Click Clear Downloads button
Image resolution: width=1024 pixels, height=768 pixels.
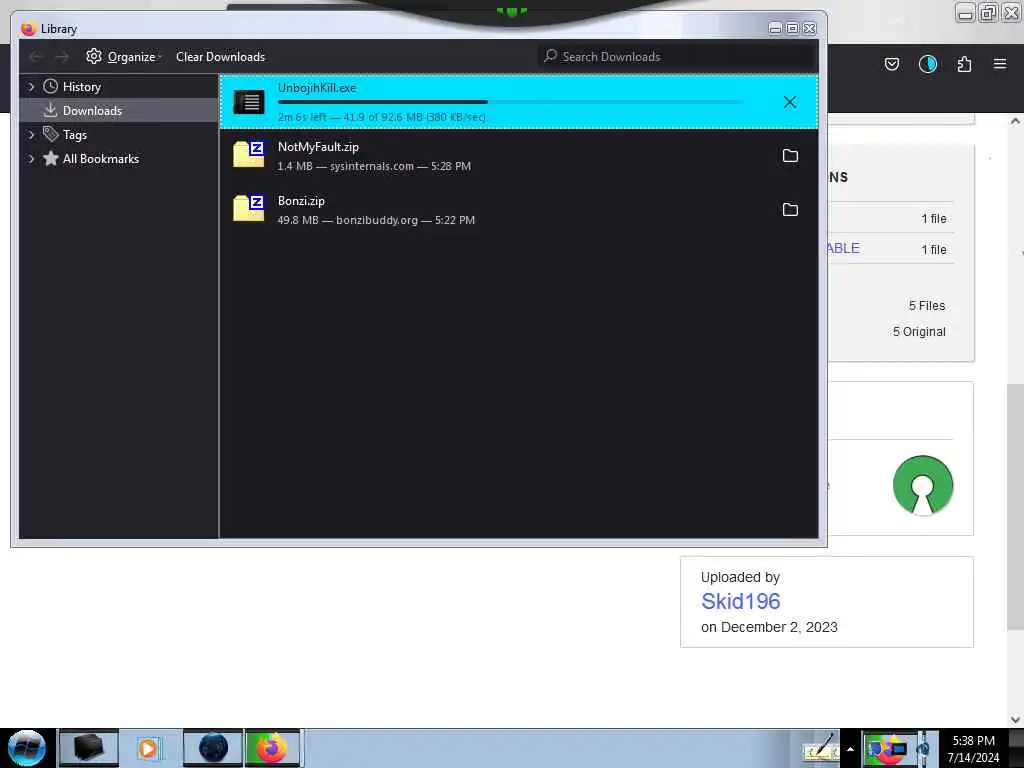pyautogui.click(x=221, y=57)
